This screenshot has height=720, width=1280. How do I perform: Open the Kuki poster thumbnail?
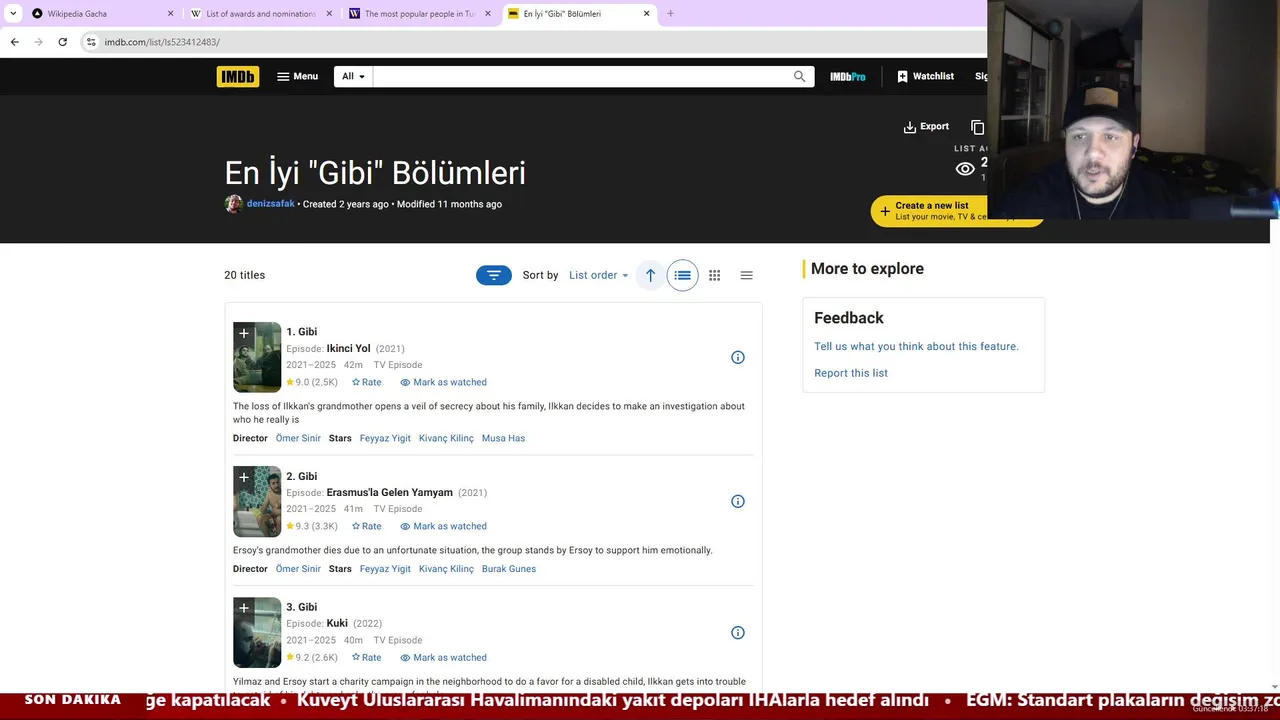[x=257, y=633]
